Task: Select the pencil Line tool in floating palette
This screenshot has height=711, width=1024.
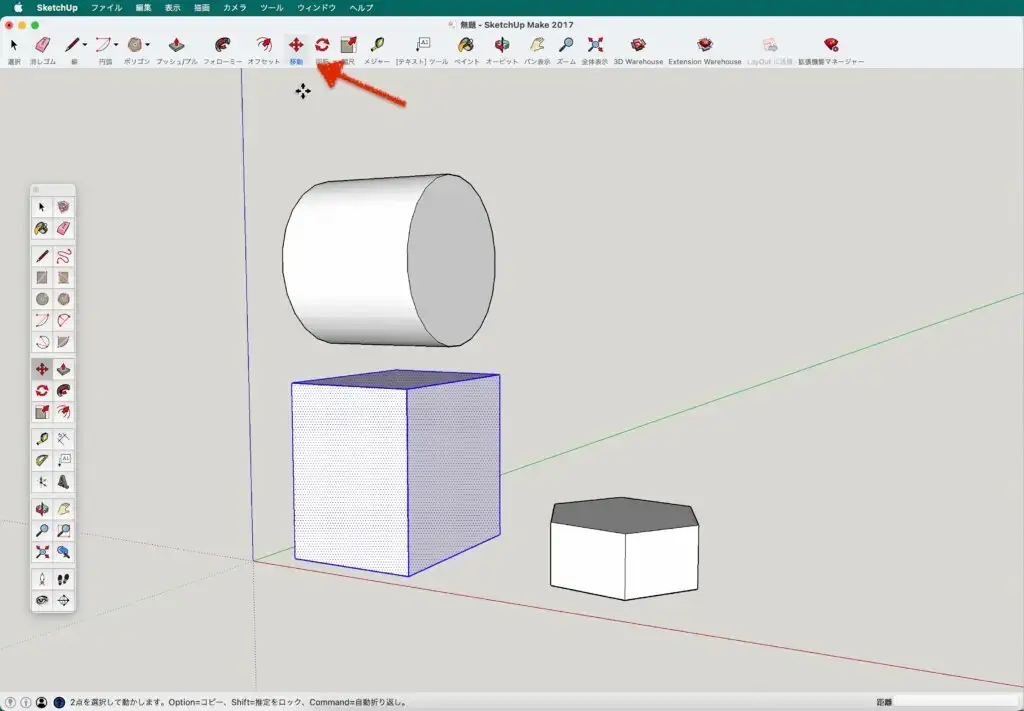Action: click(42, 256)
